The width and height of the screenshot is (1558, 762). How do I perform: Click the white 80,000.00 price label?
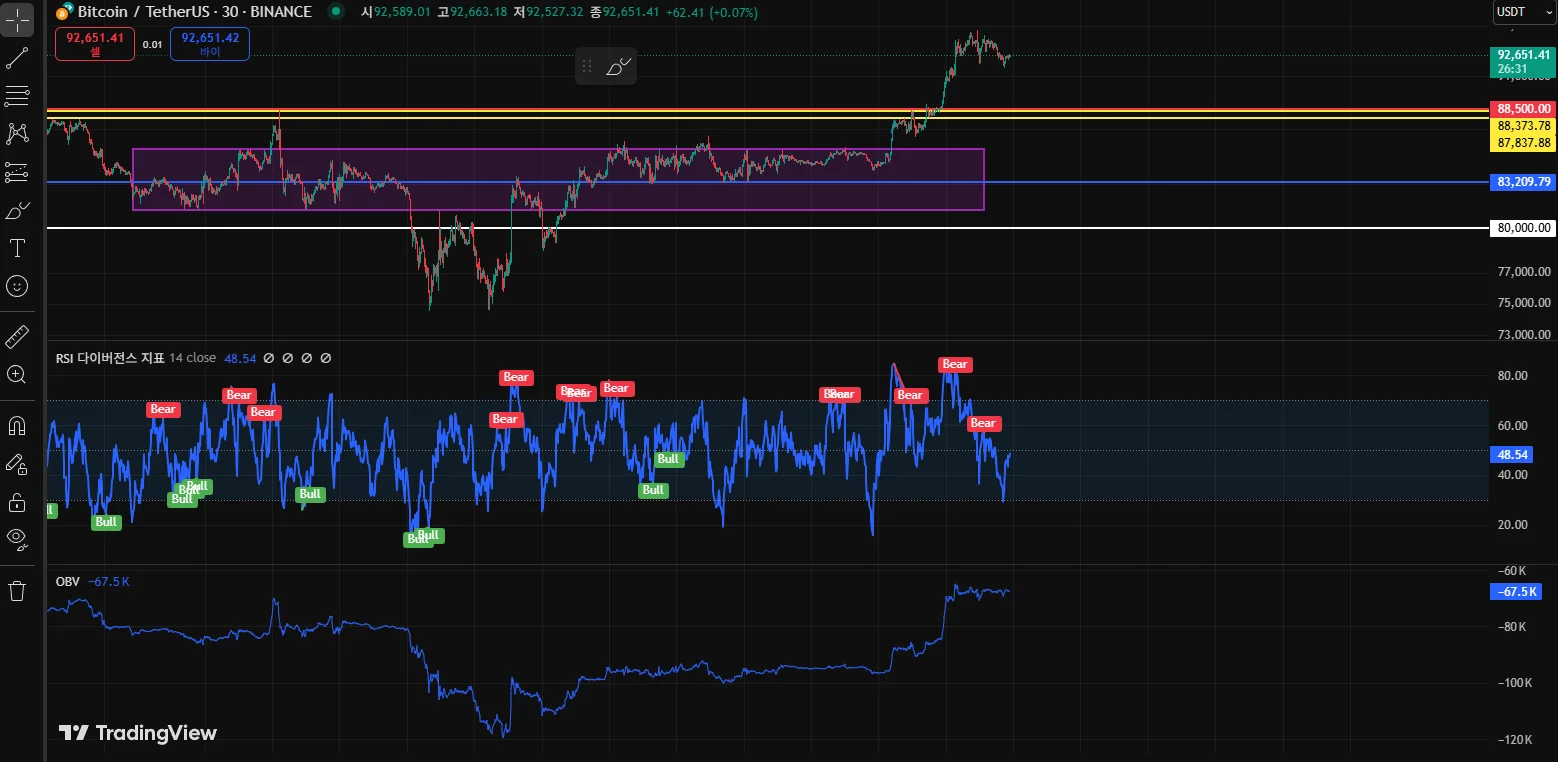click(x=1524, y=228)
